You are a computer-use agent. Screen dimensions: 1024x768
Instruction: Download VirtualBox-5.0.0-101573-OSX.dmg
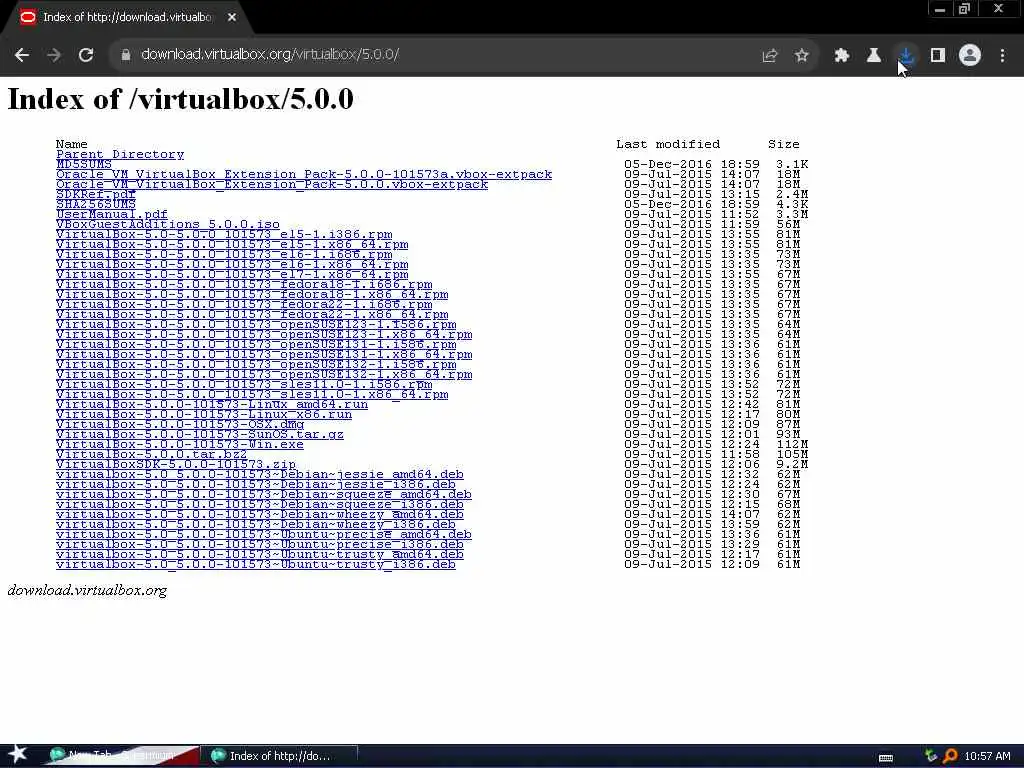click(180, 424)
